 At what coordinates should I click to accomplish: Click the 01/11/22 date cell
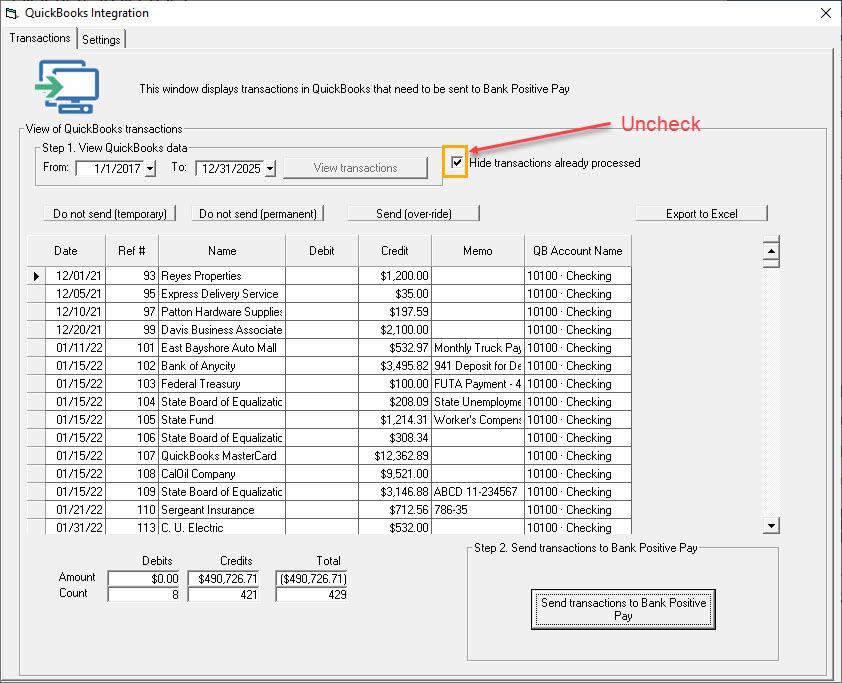(76, 348)
